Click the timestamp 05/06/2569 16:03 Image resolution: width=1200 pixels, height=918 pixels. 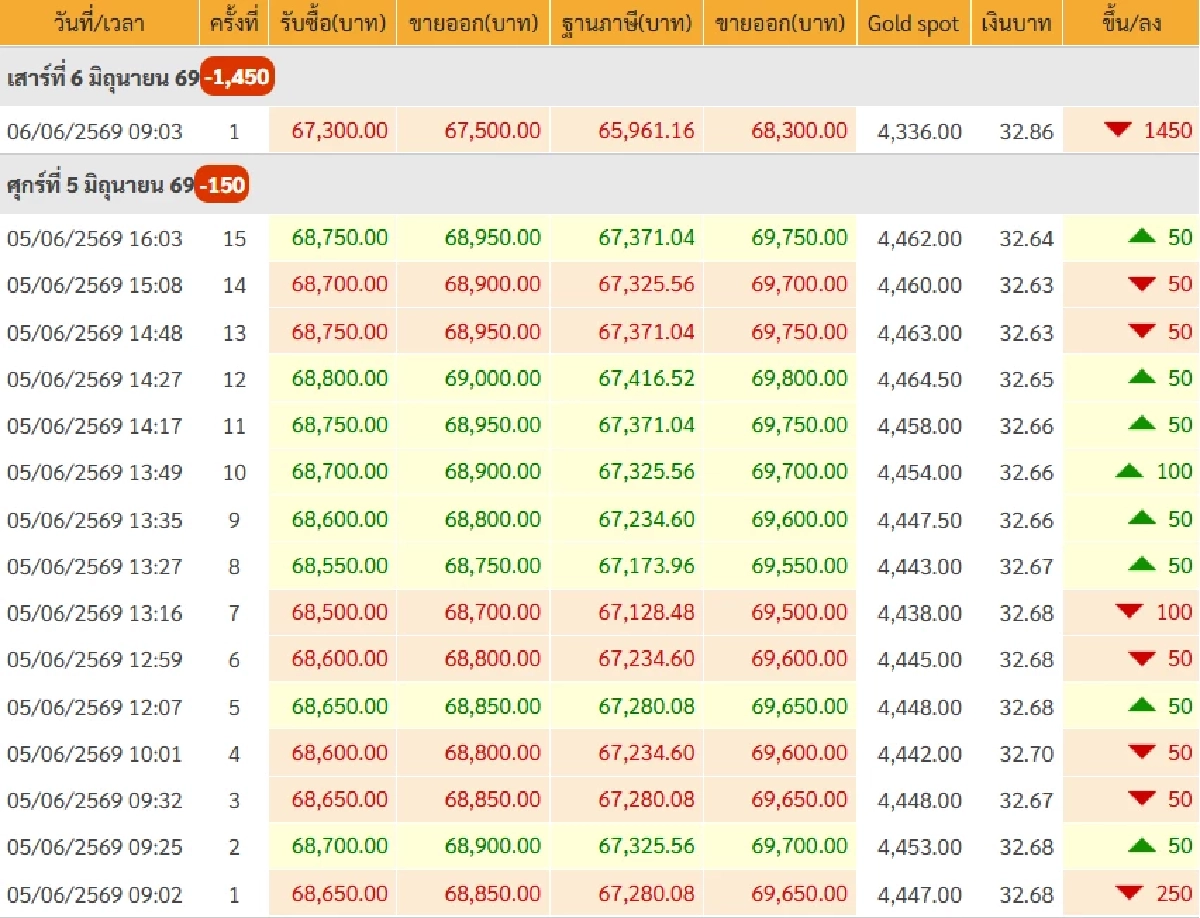point(95,238)
